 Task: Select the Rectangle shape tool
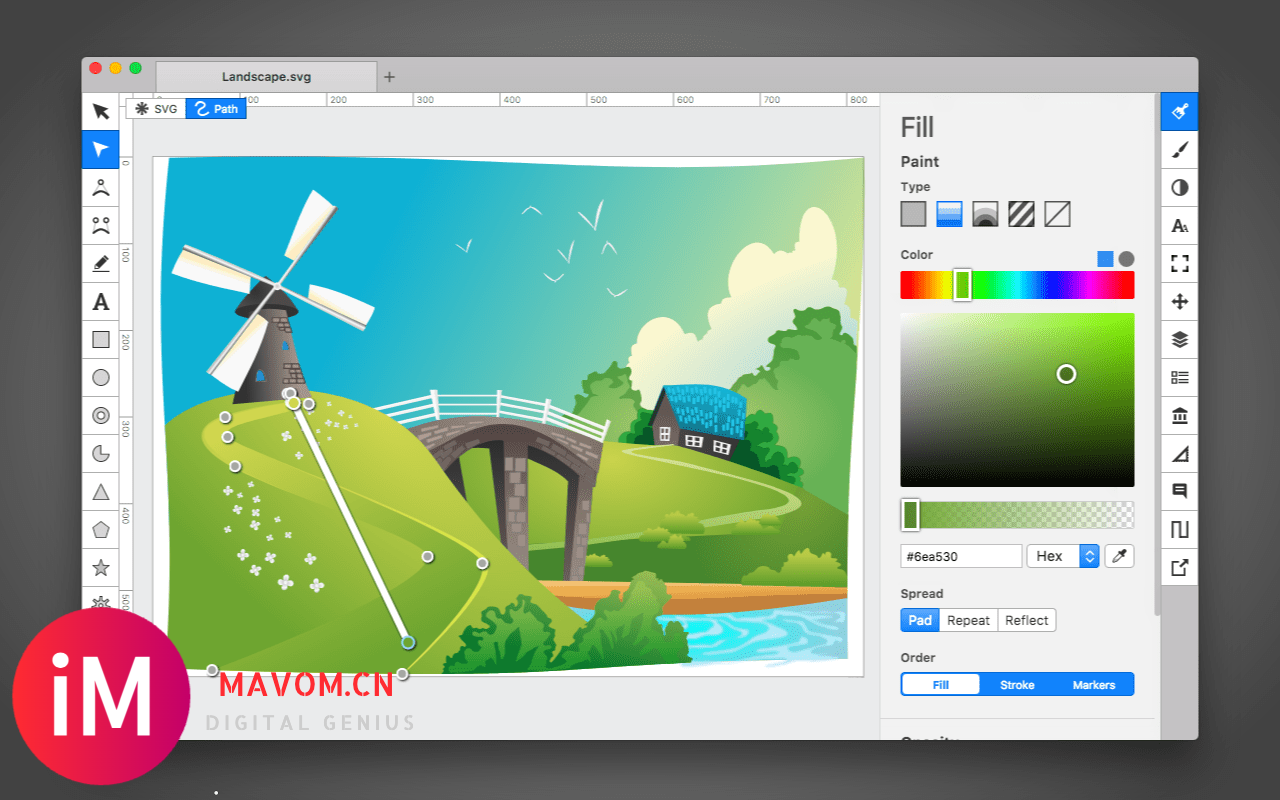point(100,339)
